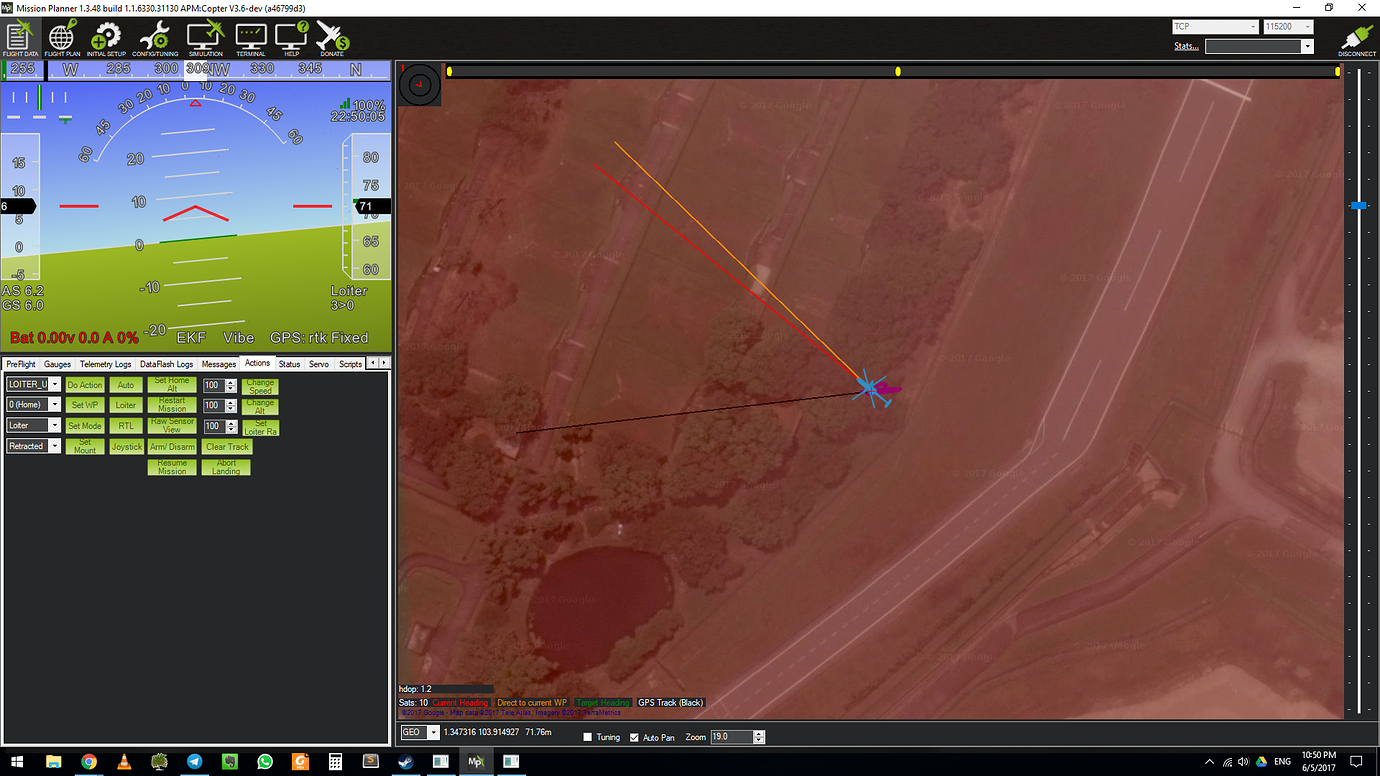Enable the Tuning checkbox
Image resolution: width=1380 pixels, height=776 pixels.
[588, 736]
